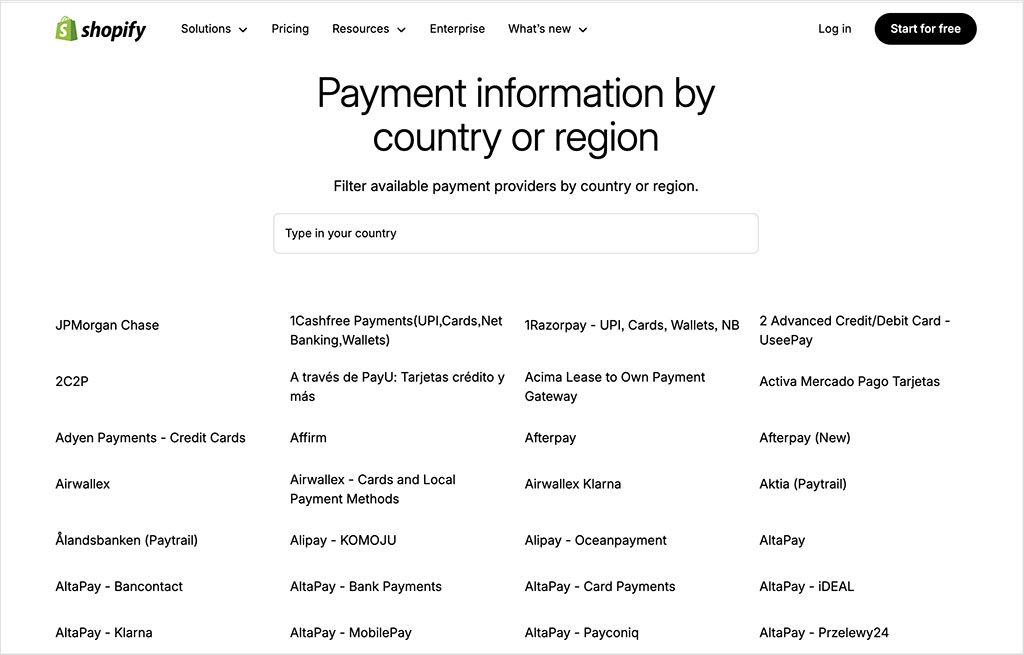This screenshot has height=655, width=1024.
Task: Select AltaPay - Bank Payments
Action: (366, 586)
